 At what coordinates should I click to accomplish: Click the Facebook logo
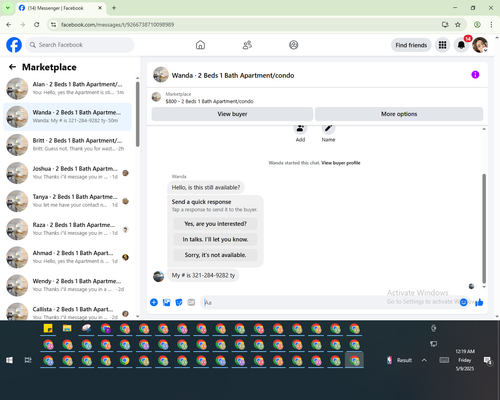(14, 45)
